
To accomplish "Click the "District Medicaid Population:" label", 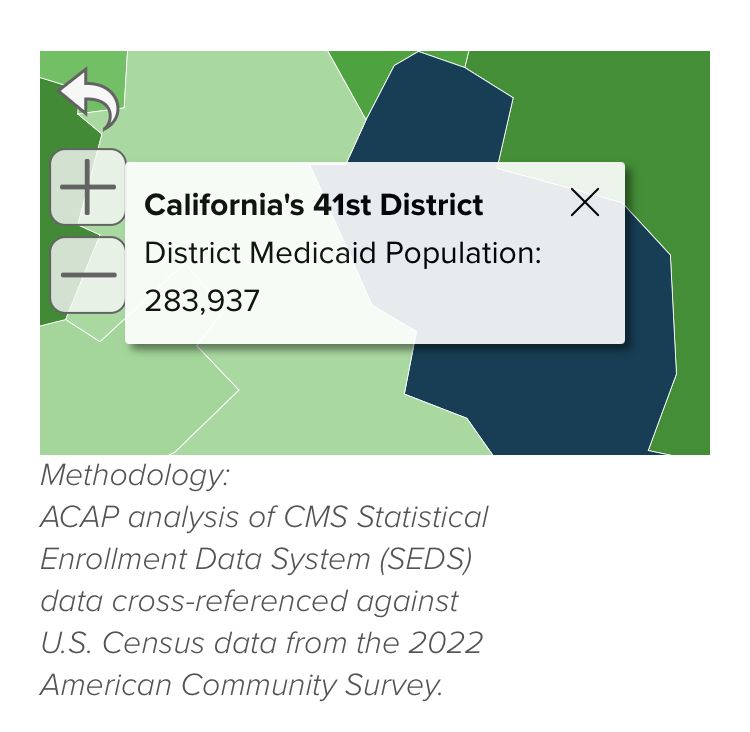I will tap(343, 253).
